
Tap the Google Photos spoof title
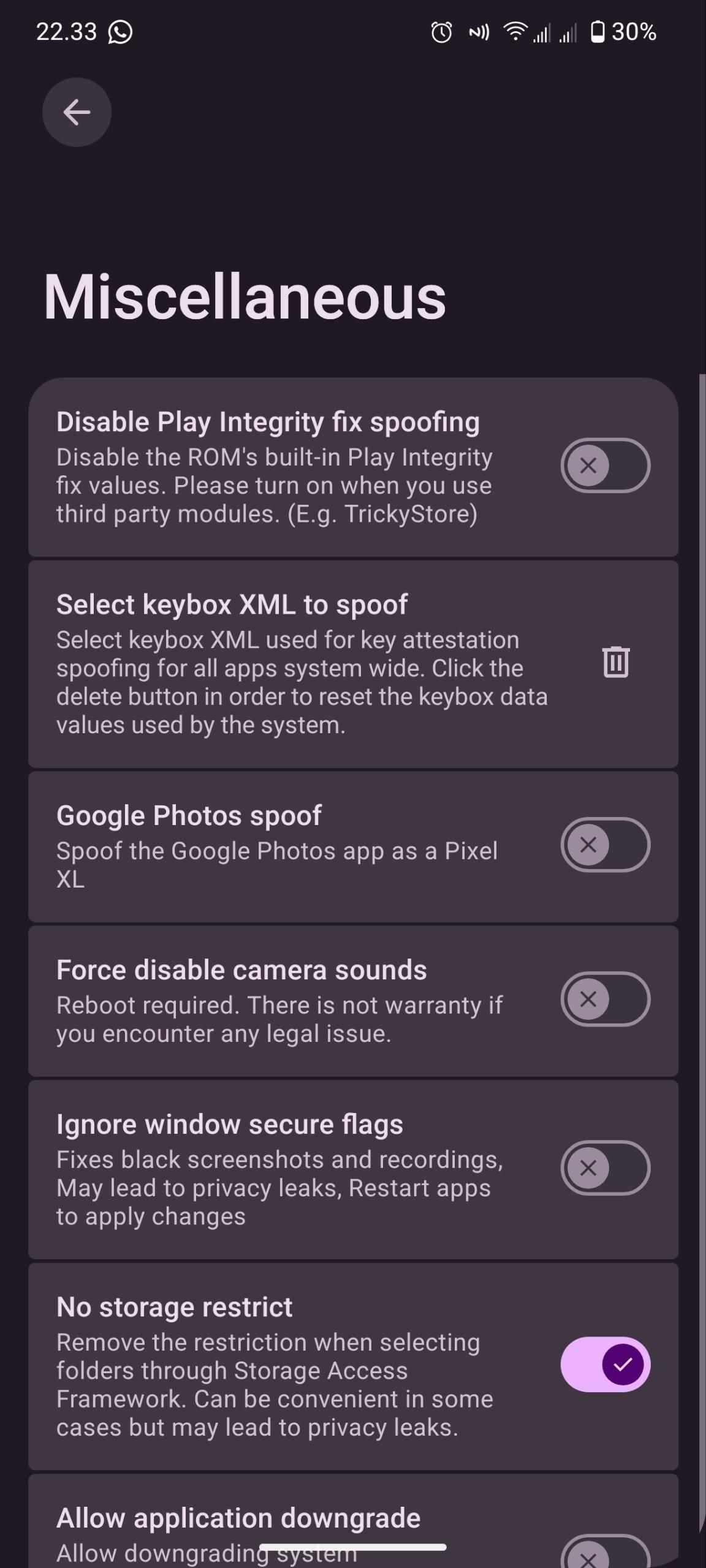pyautogui.click(x=189, y=816)
